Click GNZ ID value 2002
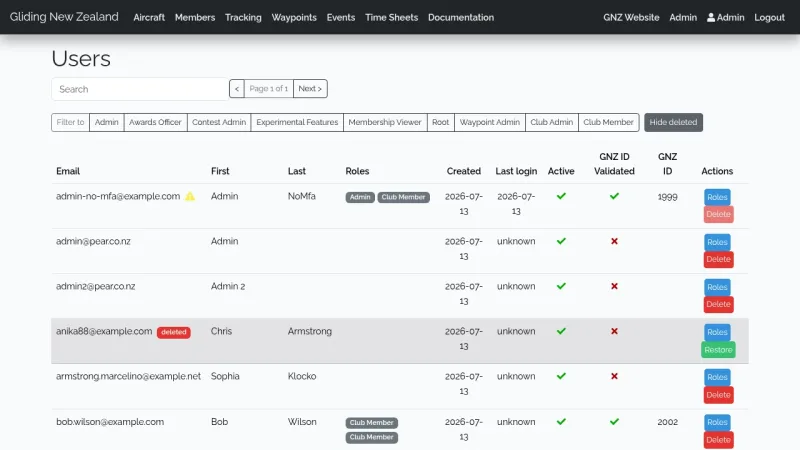Viewport: 800px width, 450px height. [667, 422]
